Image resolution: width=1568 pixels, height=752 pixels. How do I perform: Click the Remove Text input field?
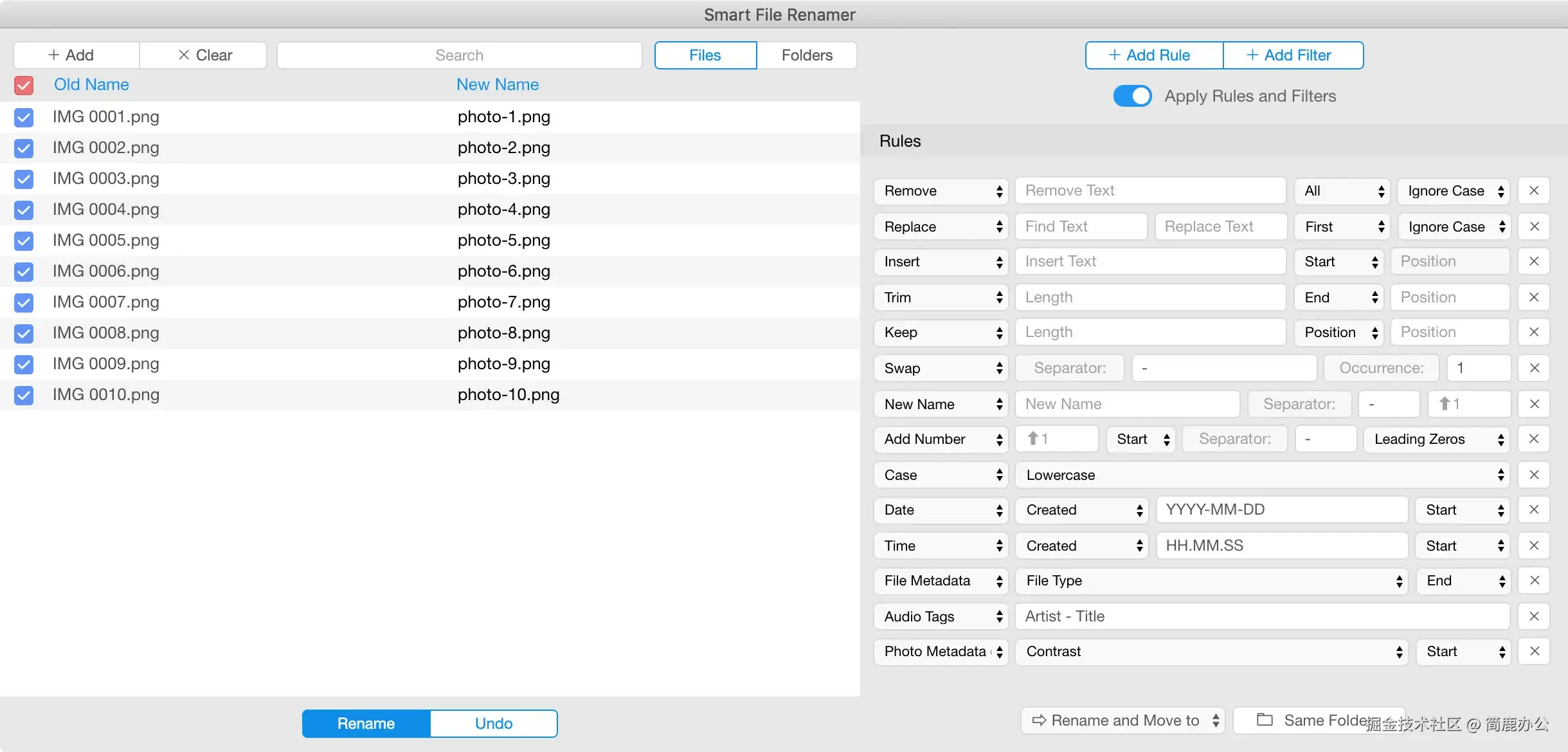(x=1151, y=191)
